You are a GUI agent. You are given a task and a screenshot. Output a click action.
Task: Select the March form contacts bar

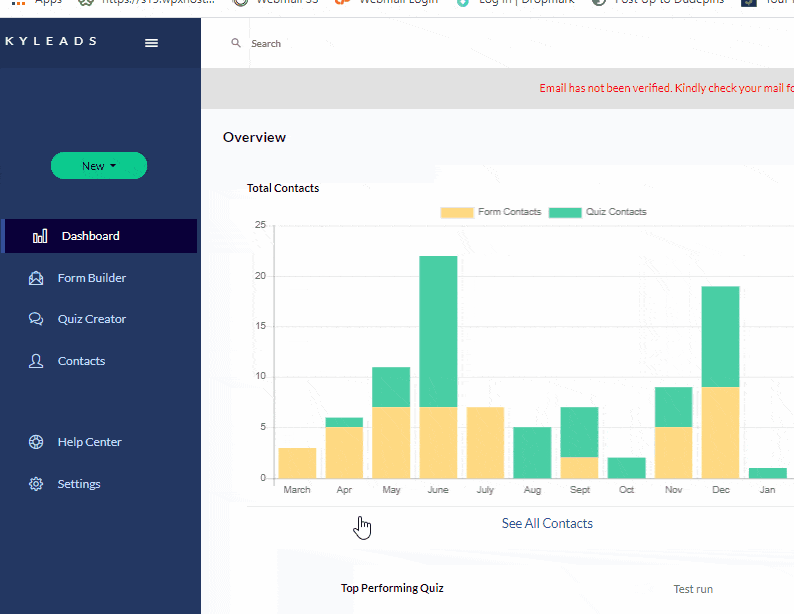point(297,462)
